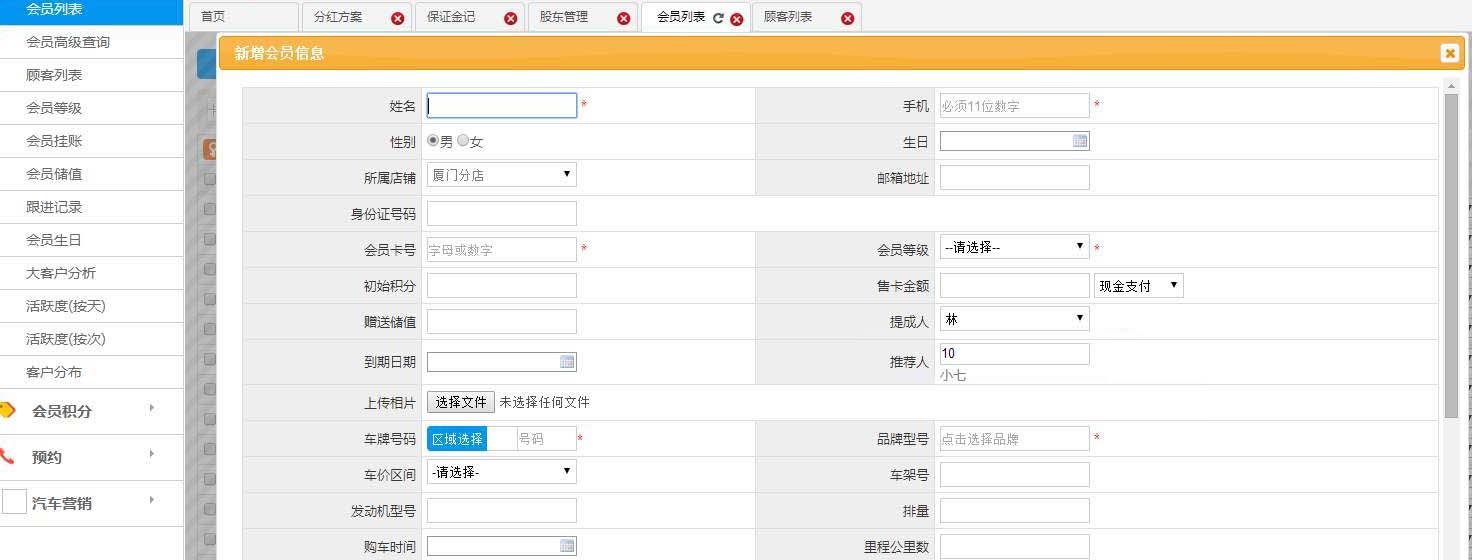Switch to the 首页 tab

click(213, 17)
